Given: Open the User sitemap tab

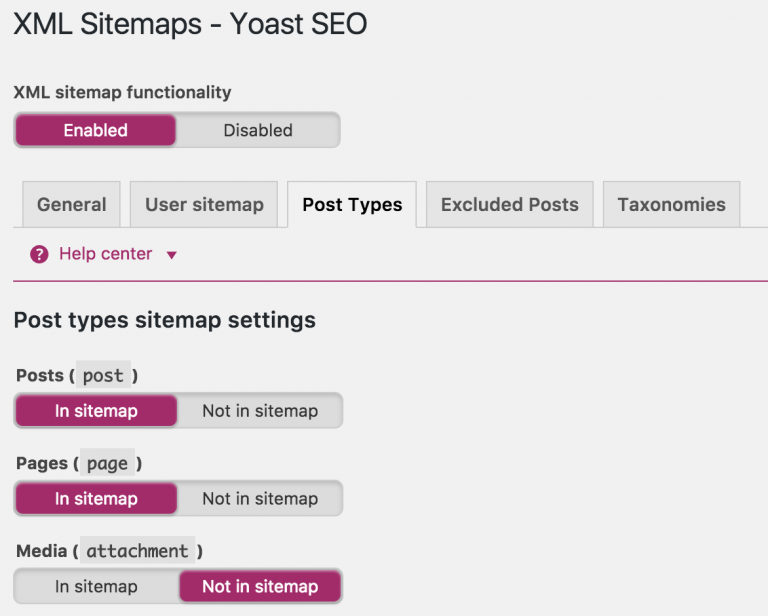Looking at the screenshot, I should click(204, 205).
